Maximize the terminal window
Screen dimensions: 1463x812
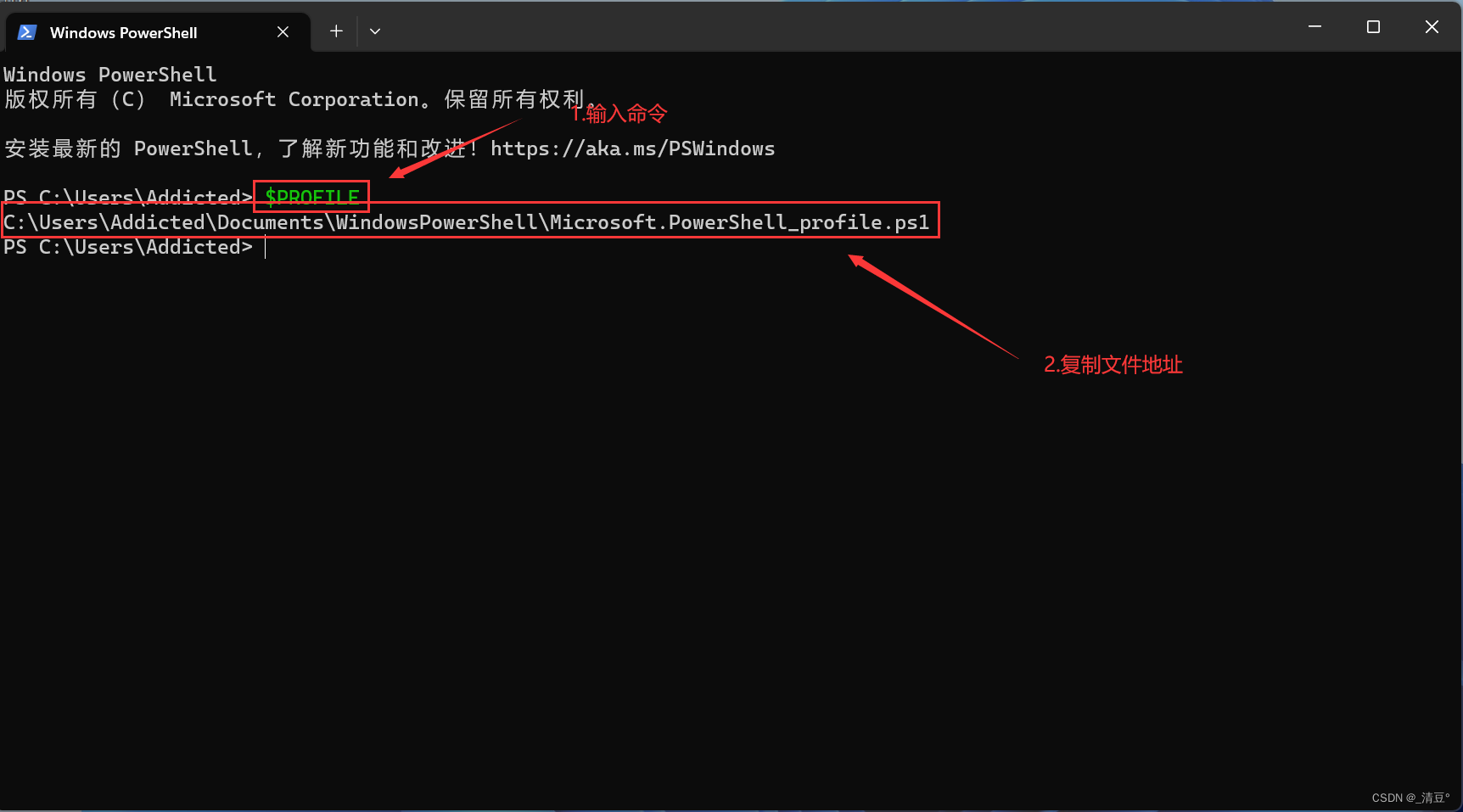pos(1373,26)
